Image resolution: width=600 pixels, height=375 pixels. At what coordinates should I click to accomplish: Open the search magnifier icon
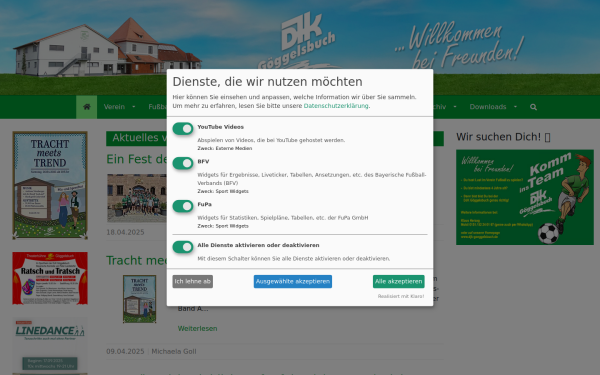click(x=533, y=107)
